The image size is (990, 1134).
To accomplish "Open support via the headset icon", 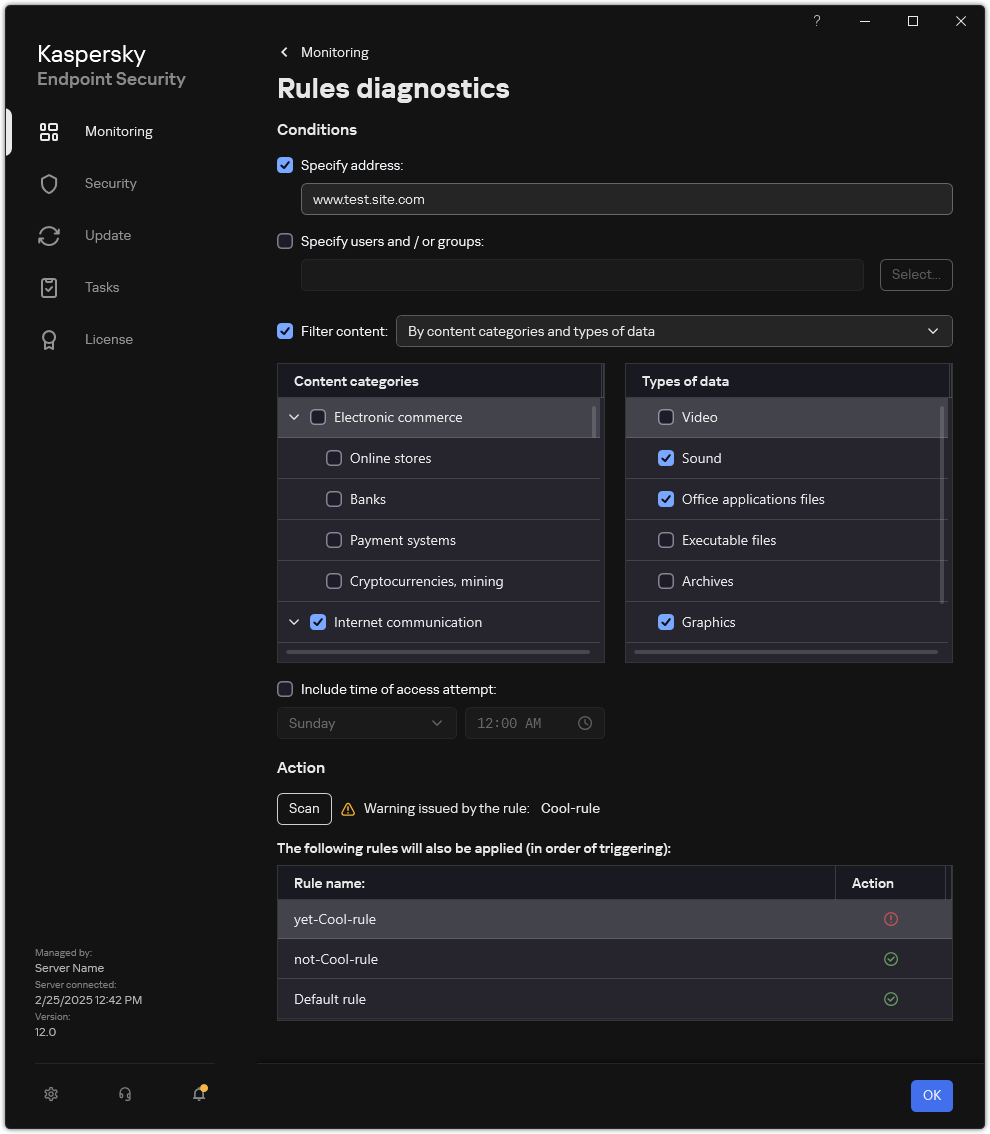I will tap(125, 1094).
